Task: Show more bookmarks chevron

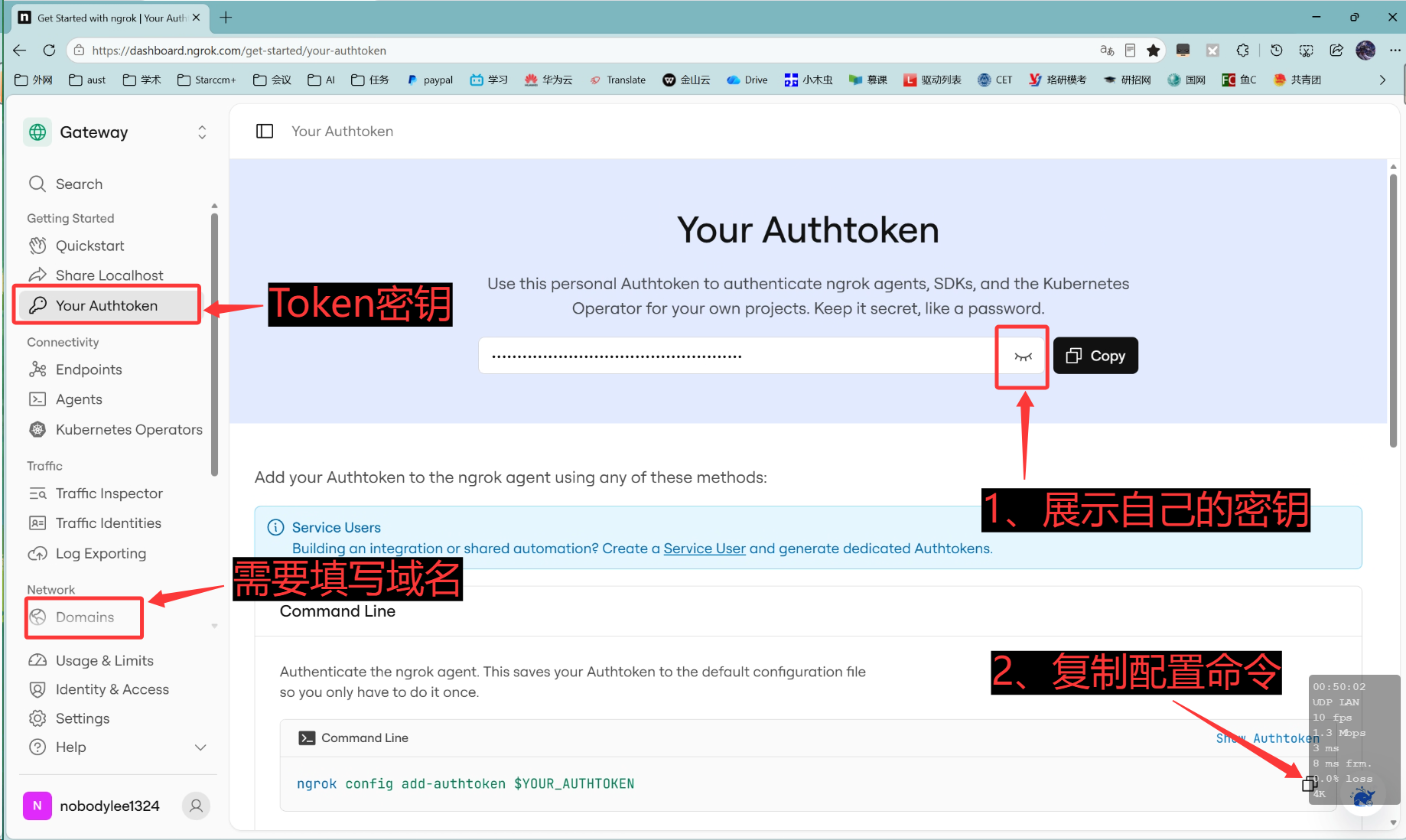Action: click(1382, 80)
